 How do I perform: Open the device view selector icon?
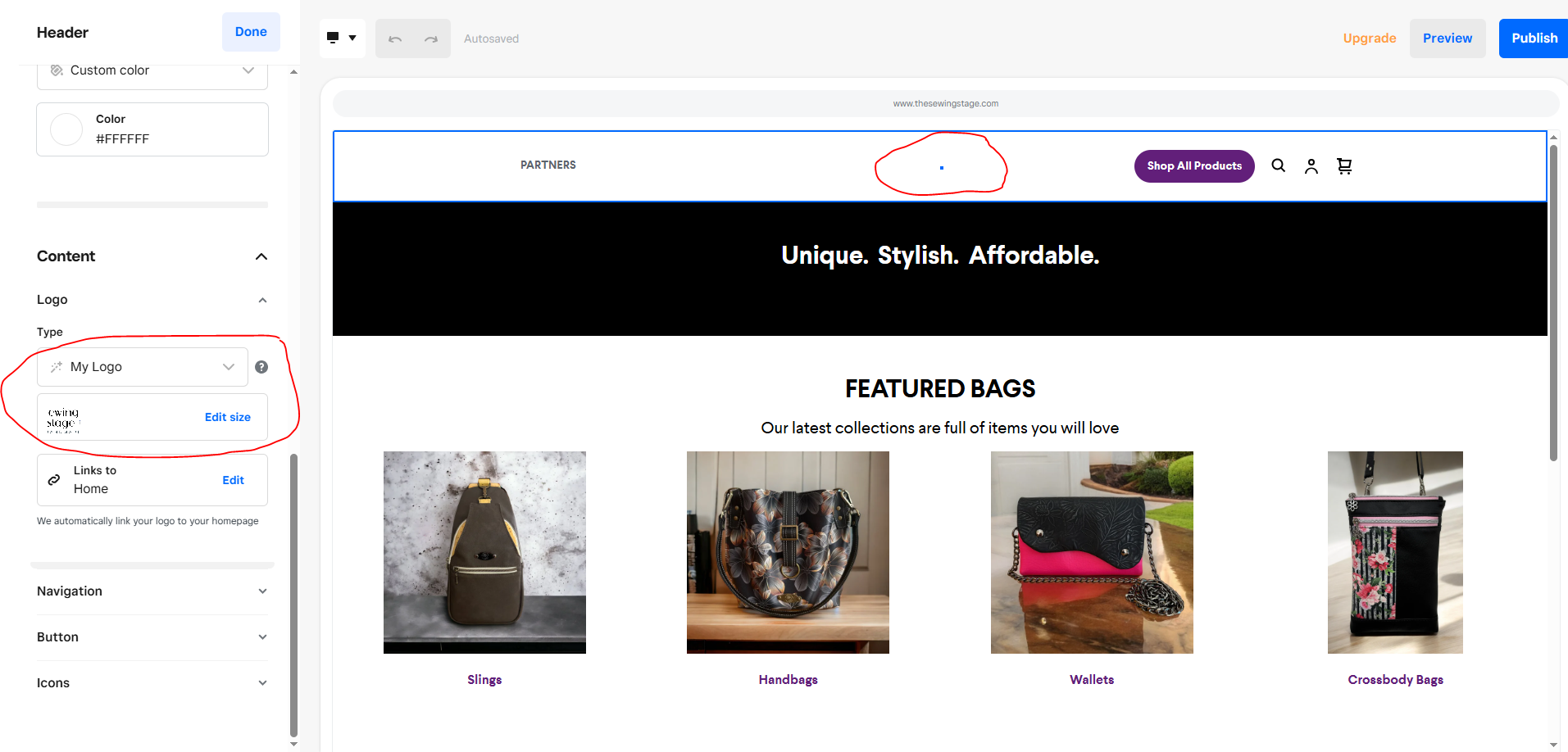click(x=342, y=38)
